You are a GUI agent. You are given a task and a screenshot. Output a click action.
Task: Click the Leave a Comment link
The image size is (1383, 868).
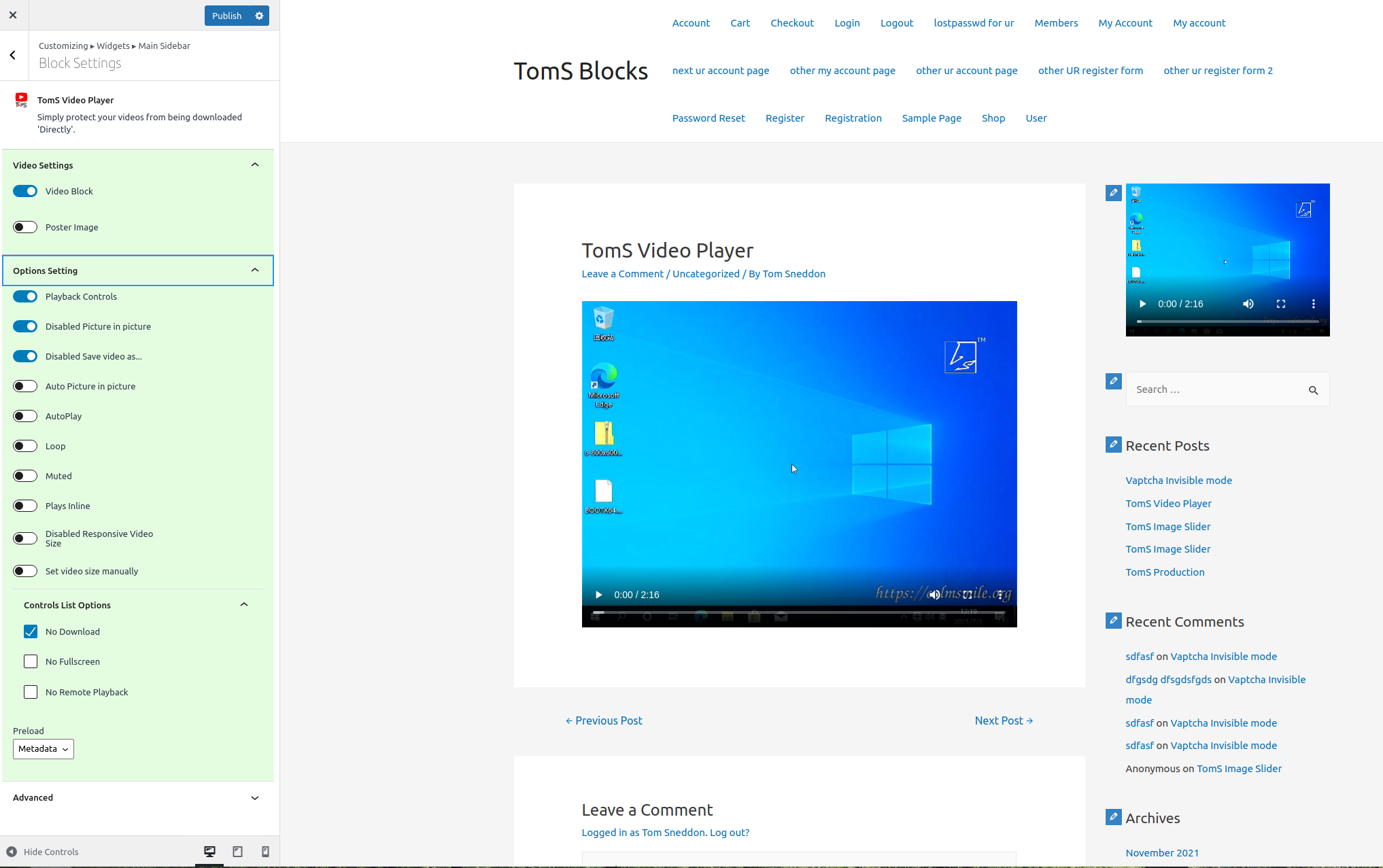622,273
